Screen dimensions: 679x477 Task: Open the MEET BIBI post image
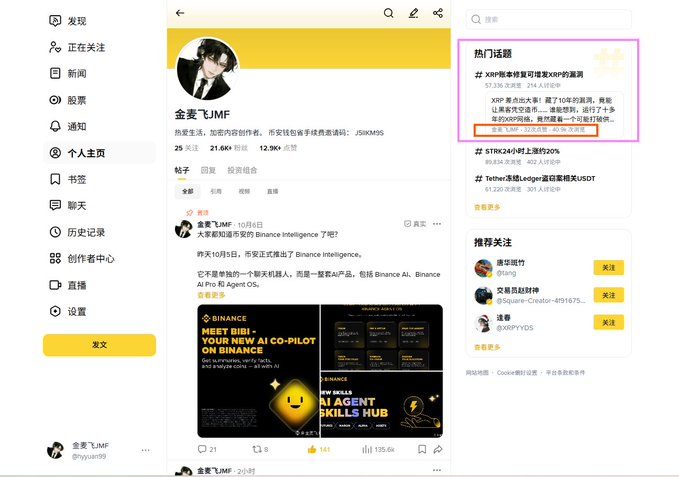tap(258, 371)
